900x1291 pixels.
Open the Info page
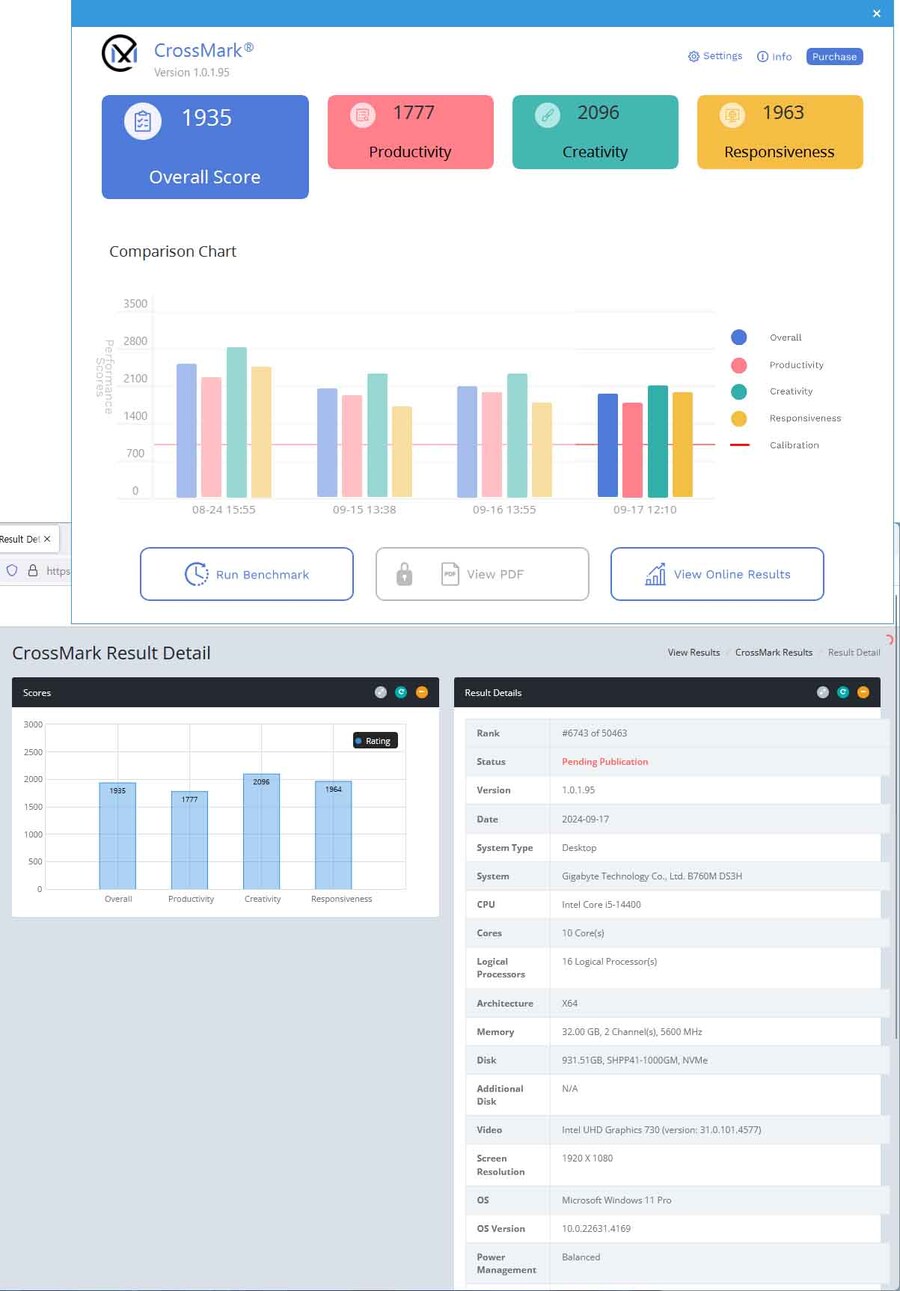click(774, 57)
